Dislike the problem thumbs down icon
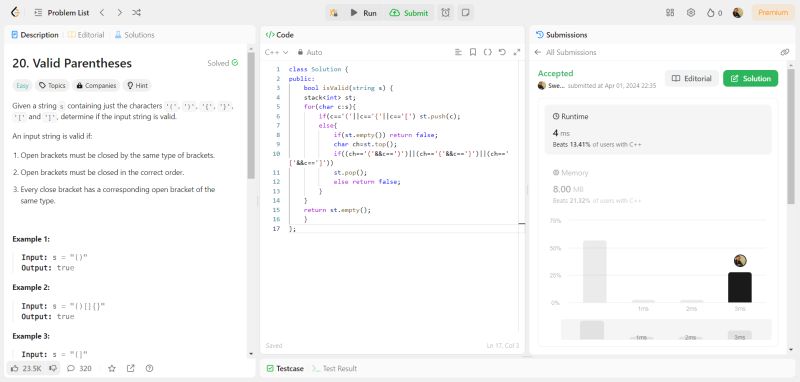Viewport: 800px width, 382px height. pos(53,368)
